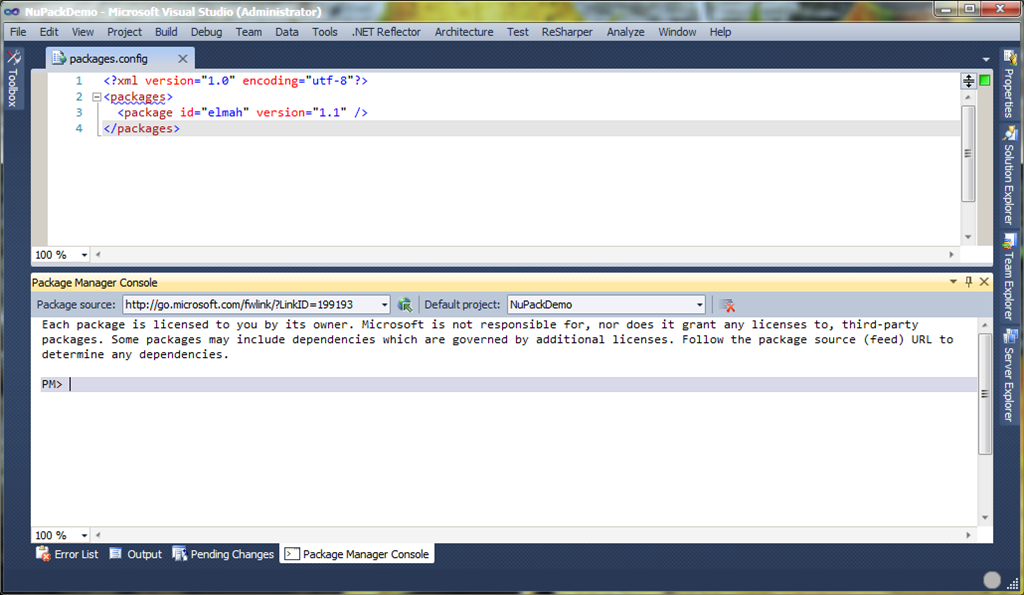This screenshot has width=1024, height=595.
Task: Open the Properties side panel
Action: point(1010,84)
